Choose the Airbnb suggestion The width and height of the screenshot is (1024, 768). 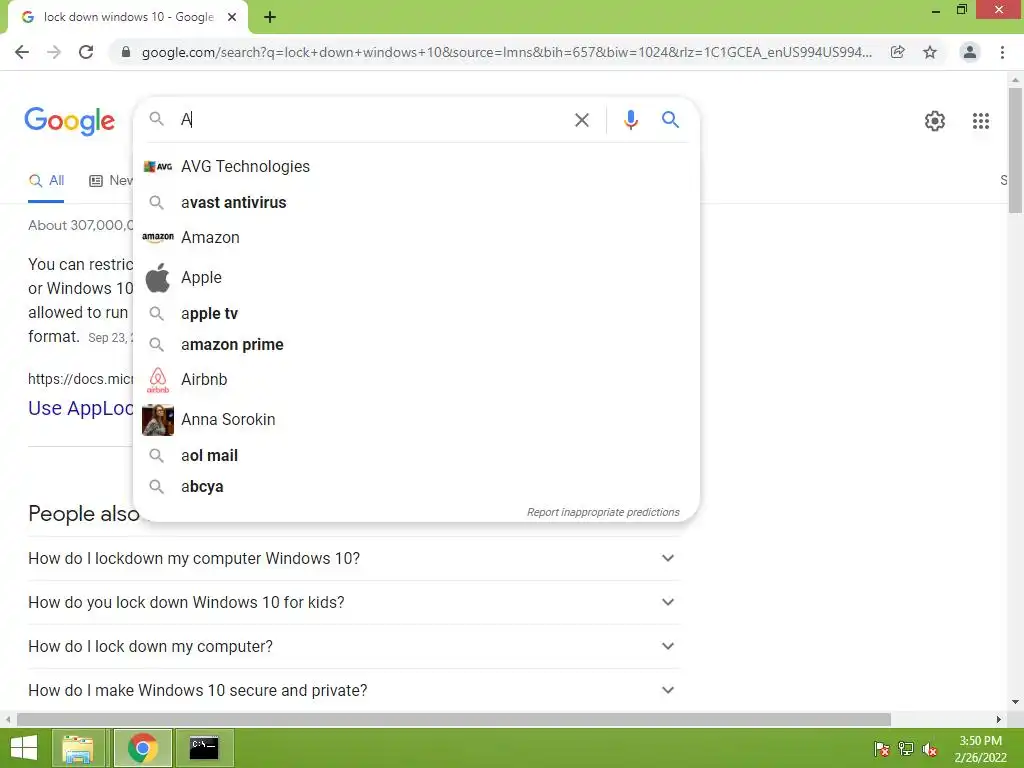point(416,379)
